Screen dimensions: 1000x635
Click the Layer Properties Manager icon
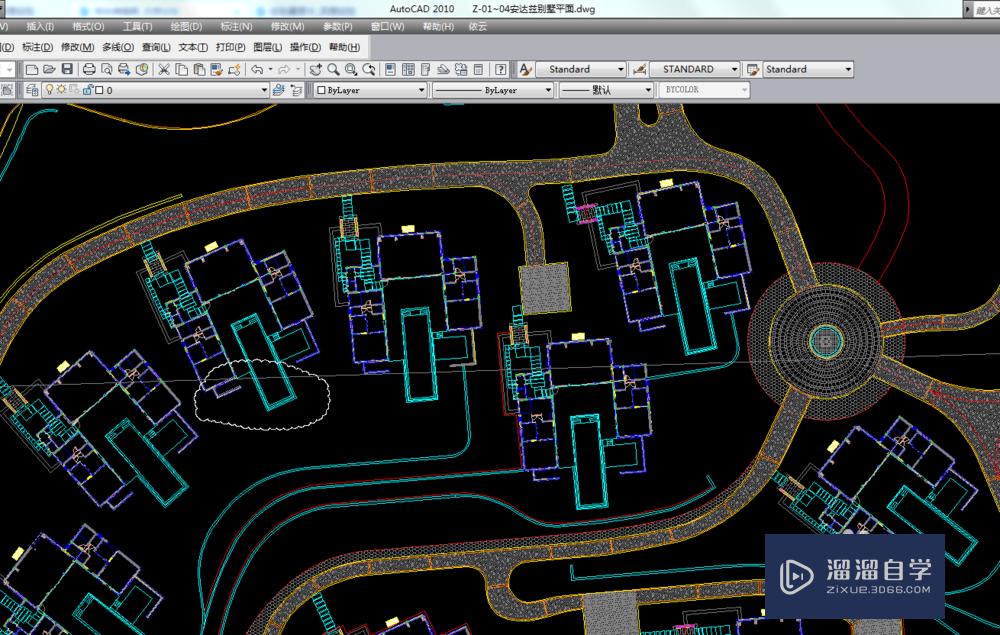pyautogui.click(x=31, y=90)
